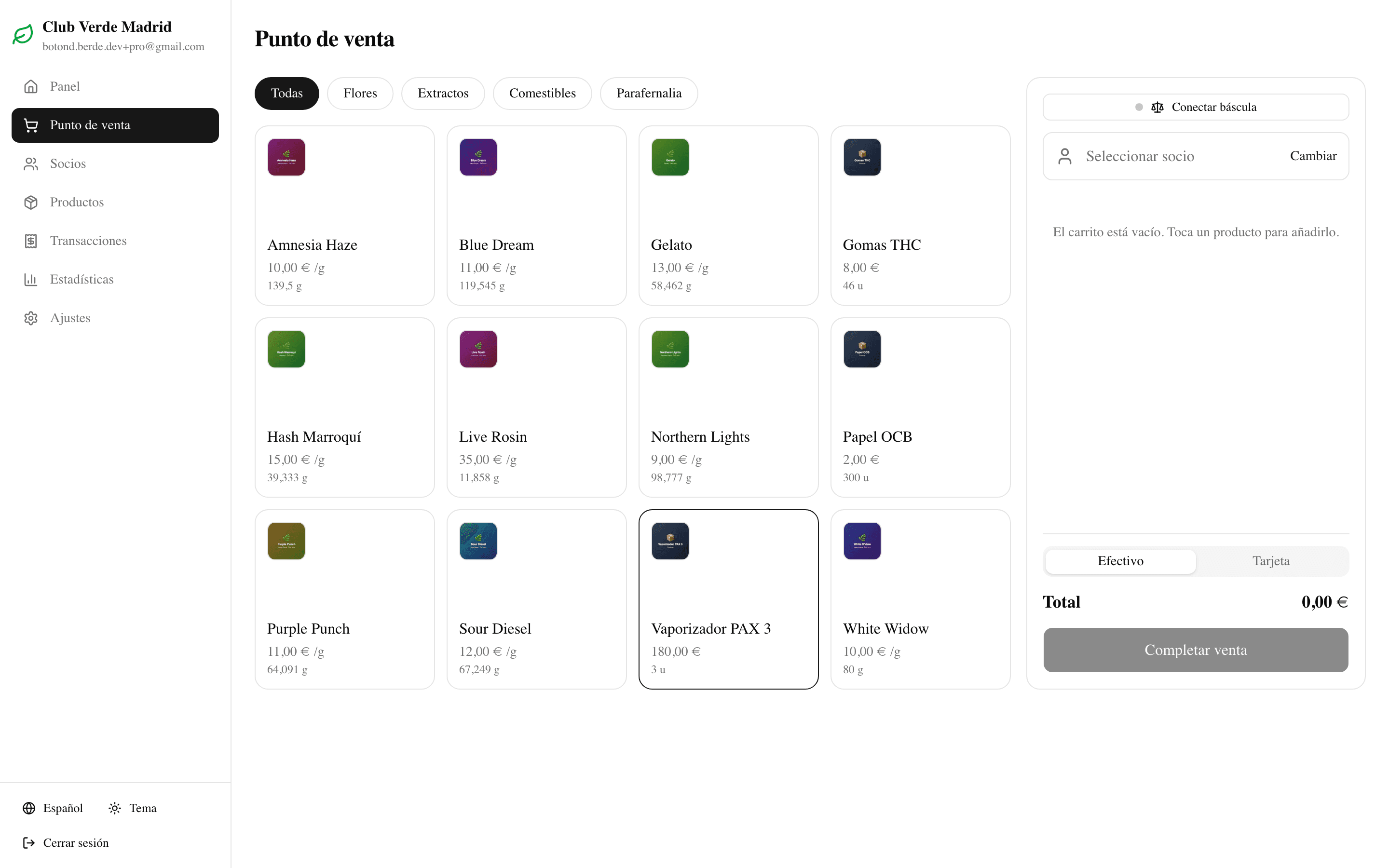Open Productos via its box icon

click(30, 202)
